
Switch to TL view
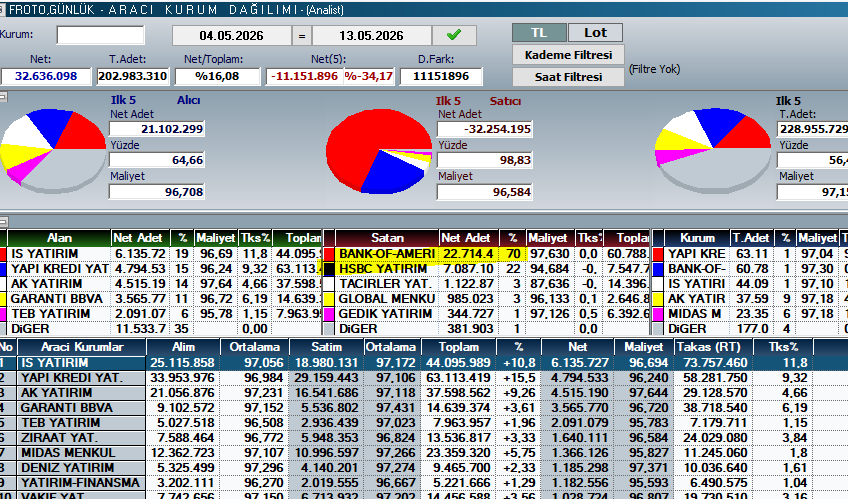(x=539, y=32)
